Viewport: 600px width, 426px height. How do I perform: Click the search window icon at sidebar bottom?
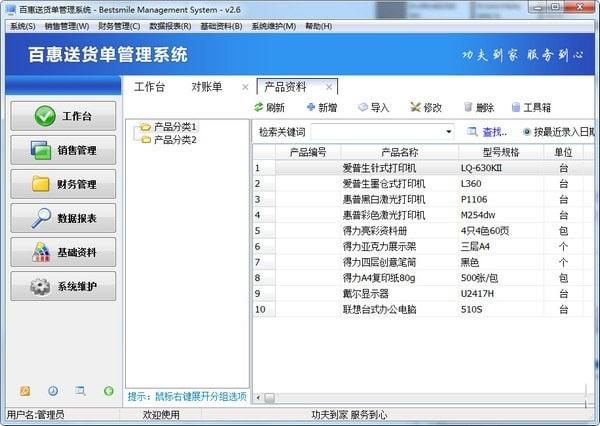80,391
